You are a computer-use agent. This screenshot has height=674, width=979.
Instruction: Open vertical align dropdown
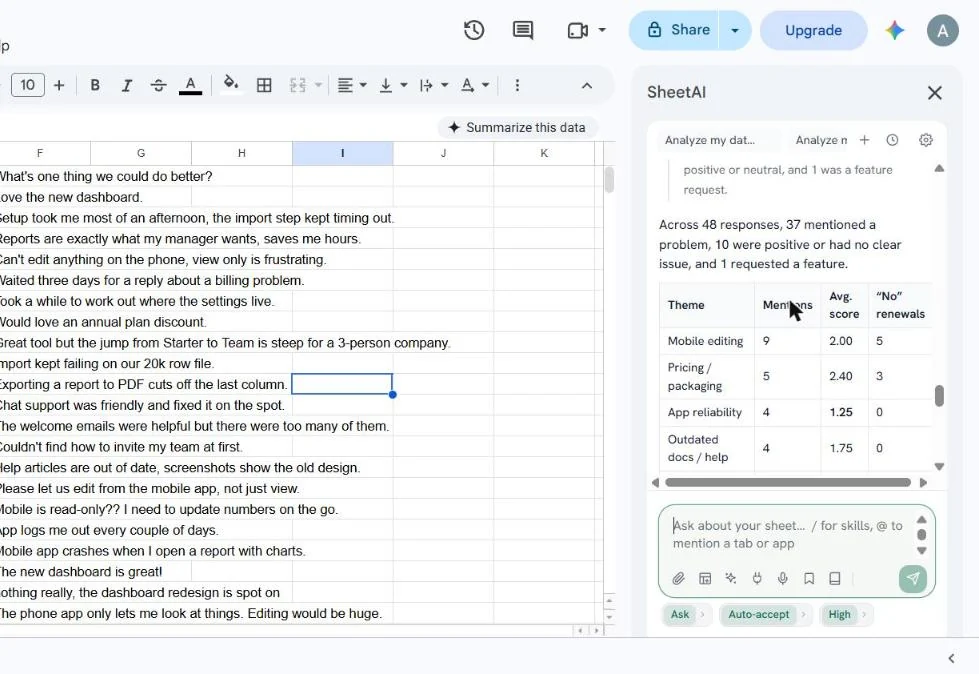point(393,85)
